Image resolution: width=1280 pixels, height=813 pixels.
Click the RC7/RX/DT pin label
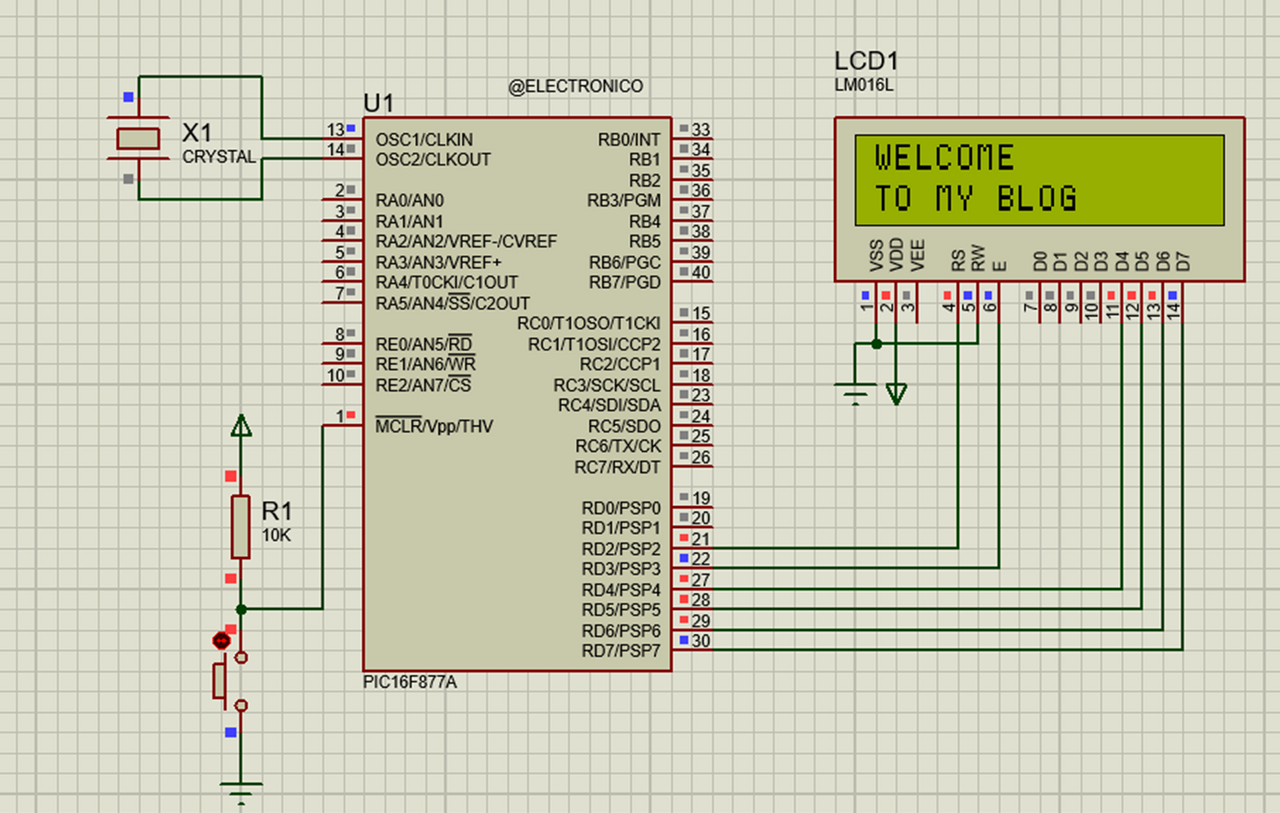point(618,467)
